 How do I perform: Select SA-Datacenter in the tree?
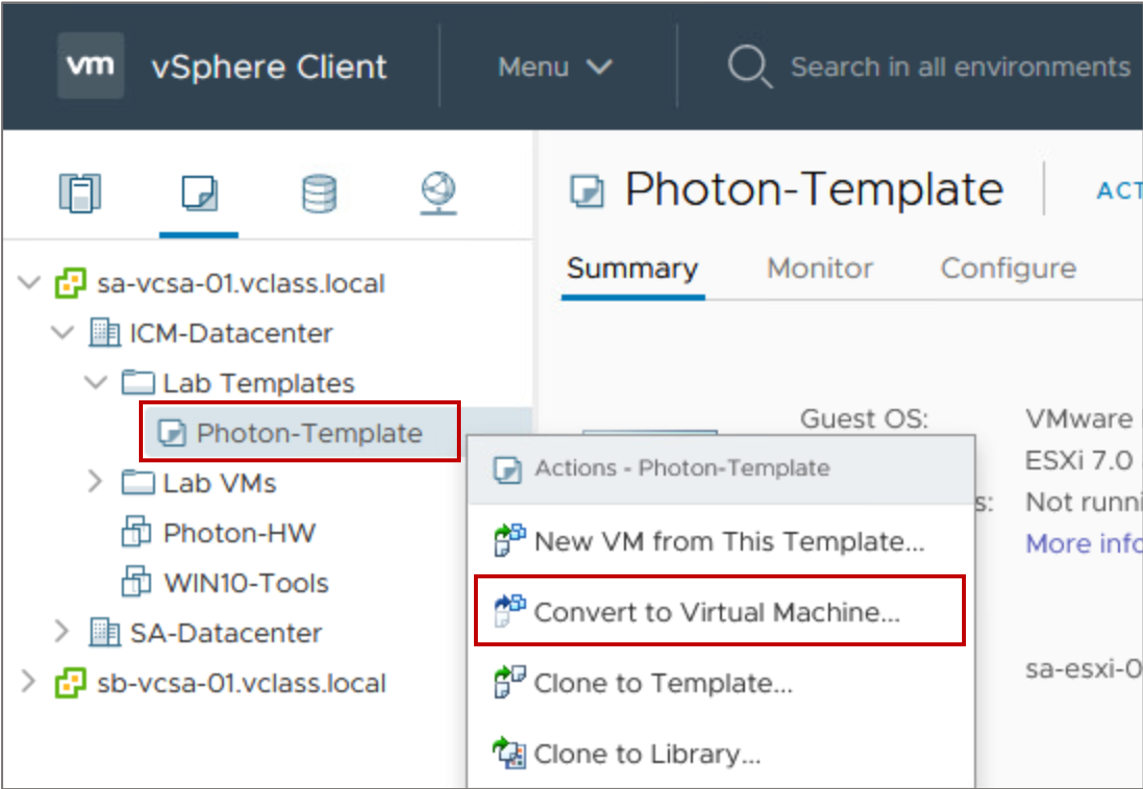click(x=226, y=632)
